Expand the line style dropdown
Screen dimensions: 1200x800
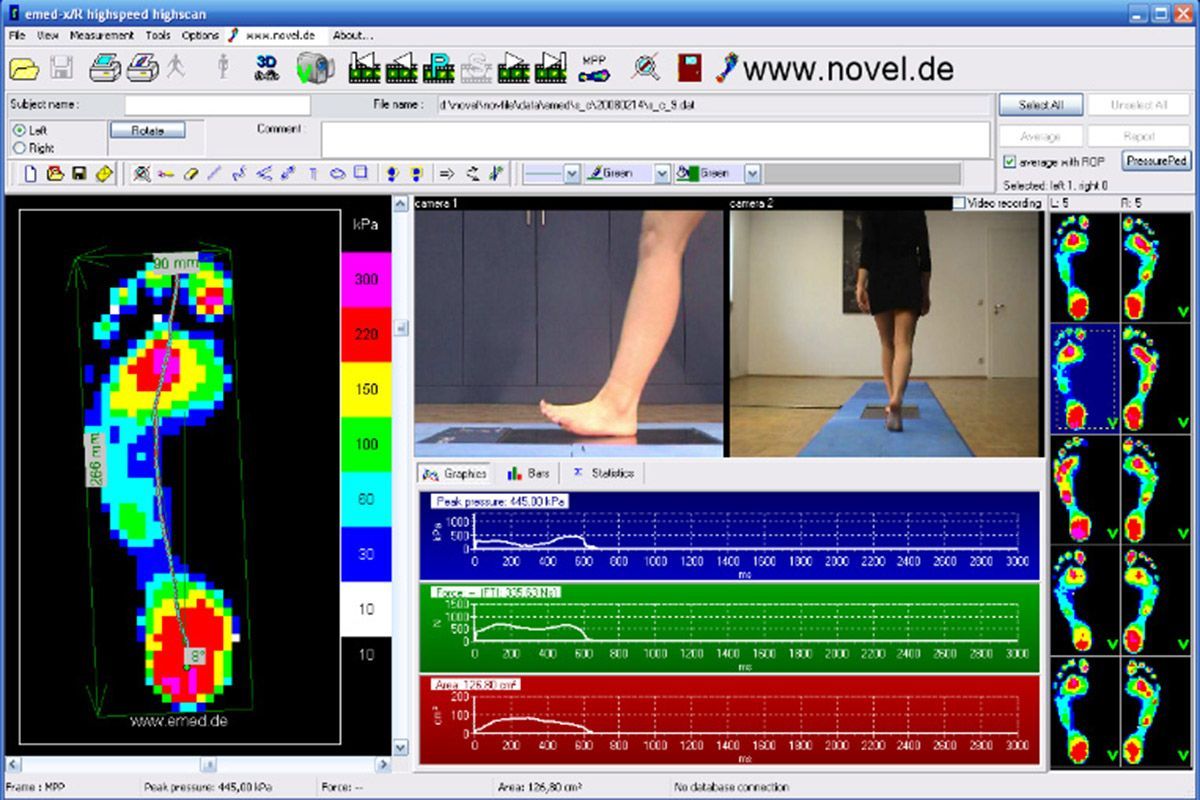coord(571,174)
